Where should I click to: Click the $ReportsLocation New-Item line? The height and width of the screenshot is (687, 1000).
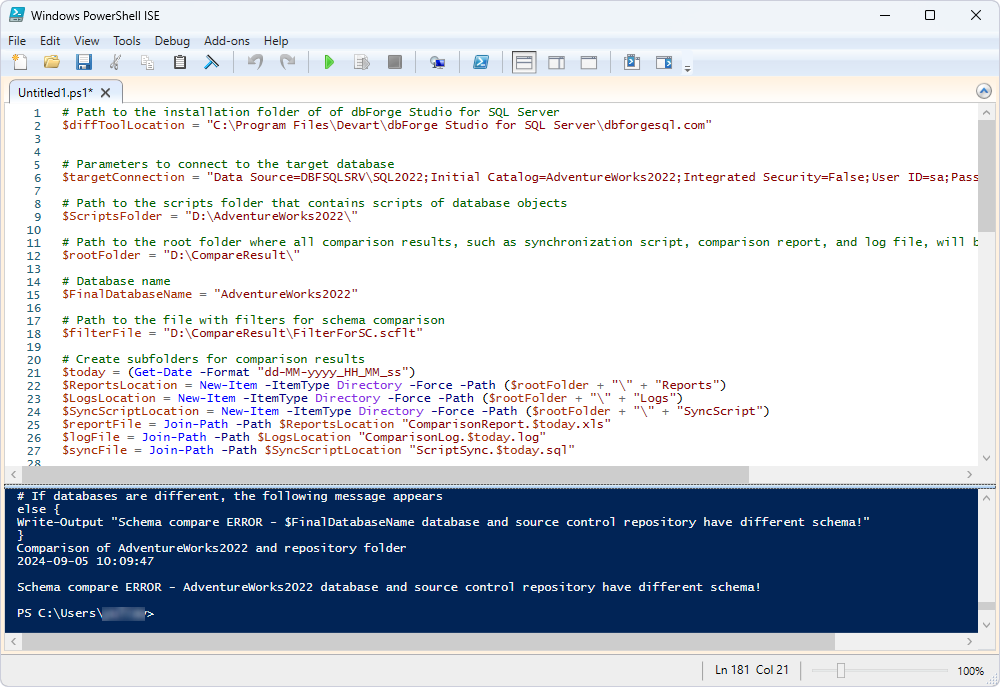394,385
